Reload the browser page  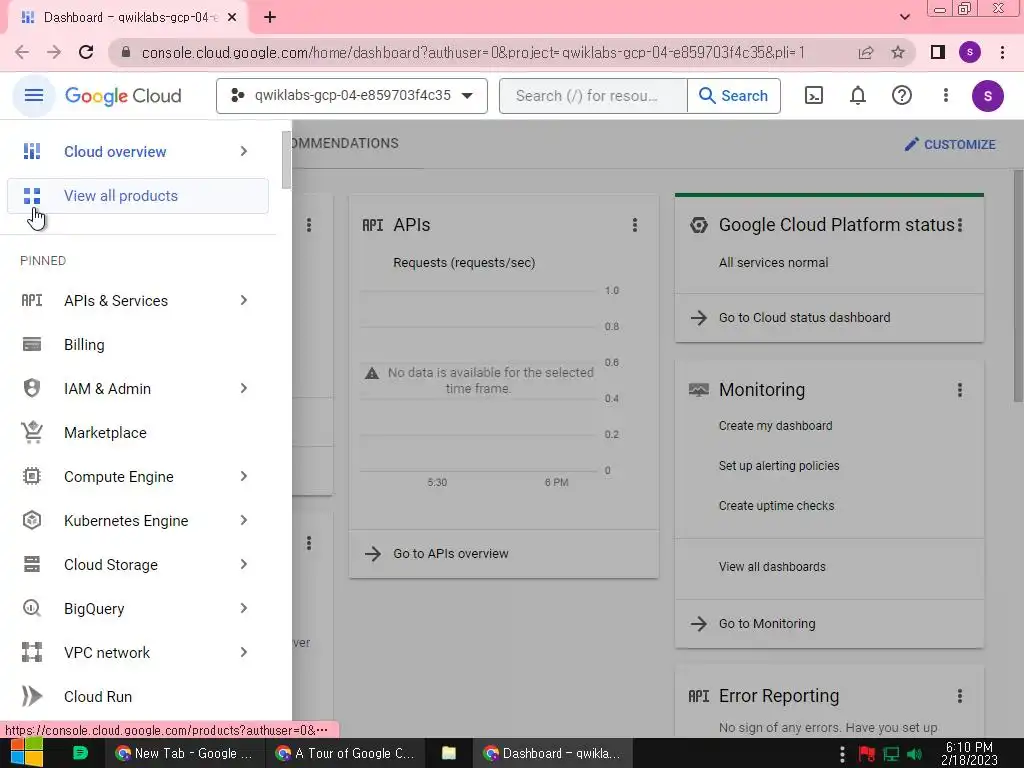point(86,52)
